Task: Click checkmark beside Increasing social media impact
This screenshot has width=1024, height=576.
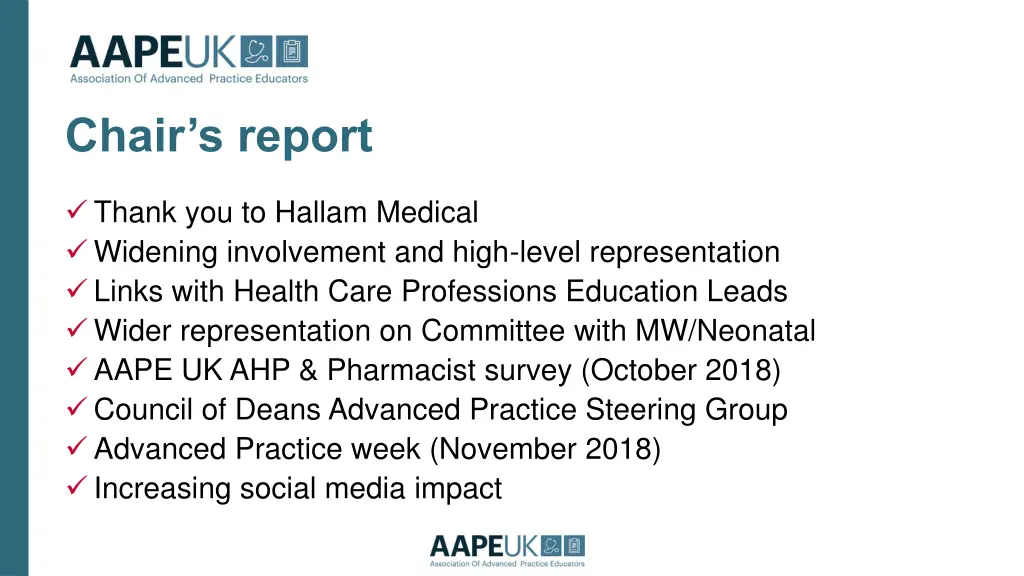Action: pyautogui.click(x=77, y=485)
